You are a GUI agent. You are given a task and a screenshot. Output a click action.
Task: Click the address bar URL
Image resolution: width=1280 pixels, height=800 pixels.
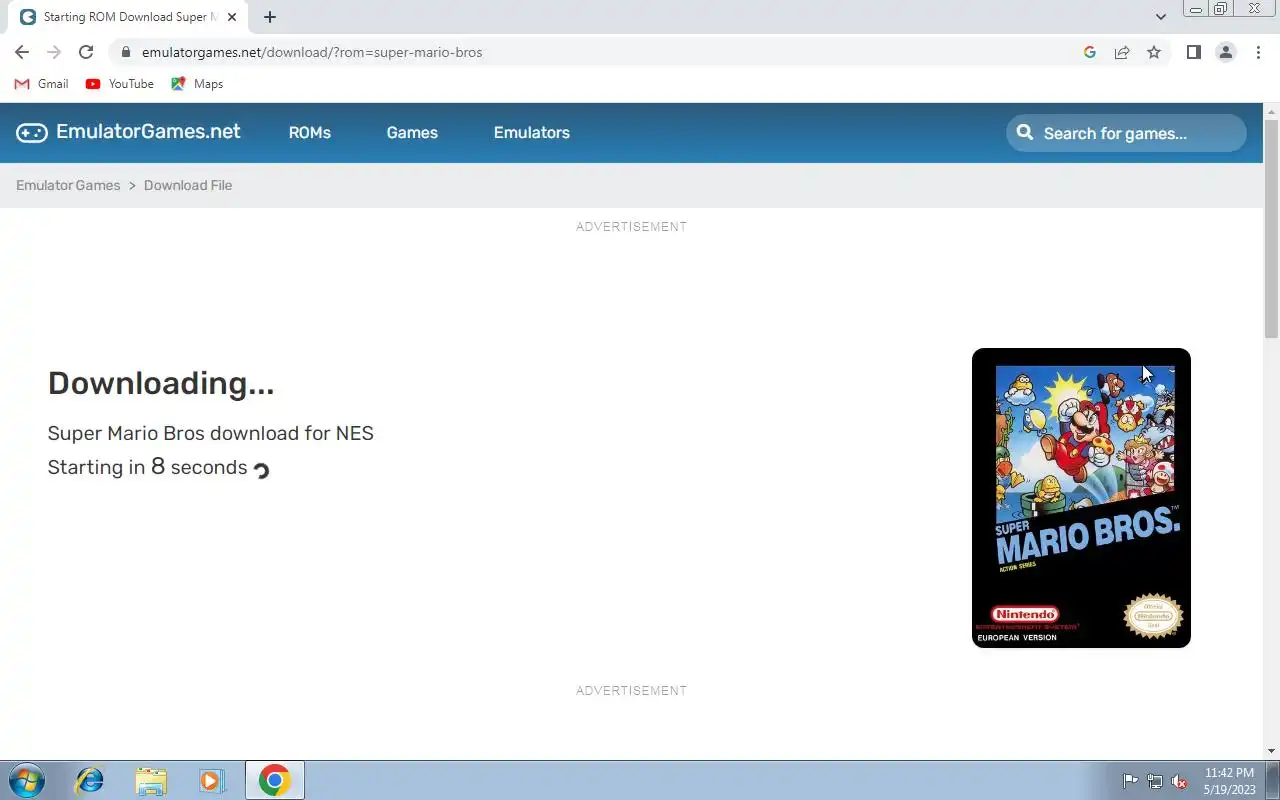click(312, 52)
